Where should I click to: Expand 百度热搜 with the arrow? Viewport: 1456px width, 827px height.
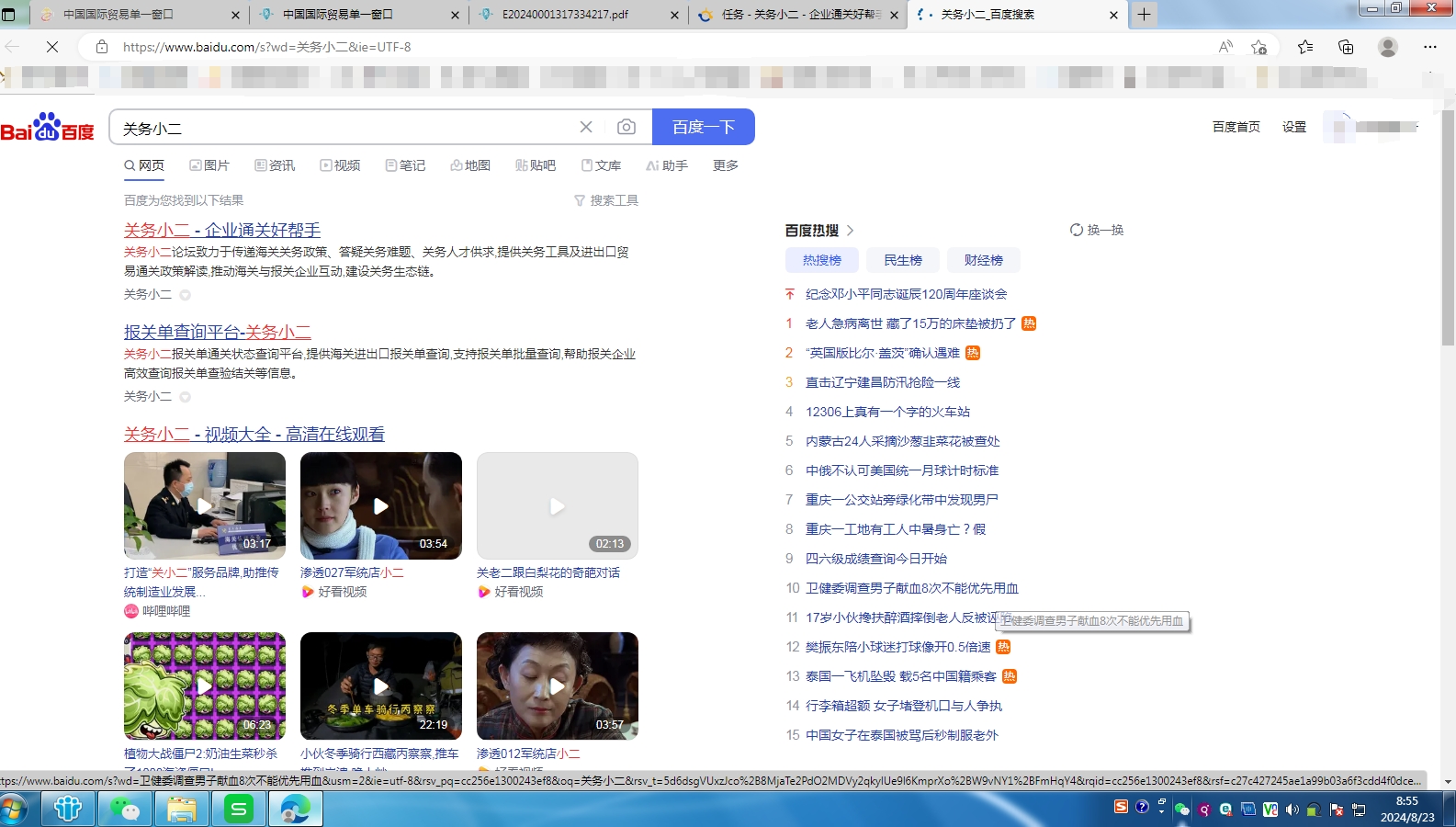point(850,231)
